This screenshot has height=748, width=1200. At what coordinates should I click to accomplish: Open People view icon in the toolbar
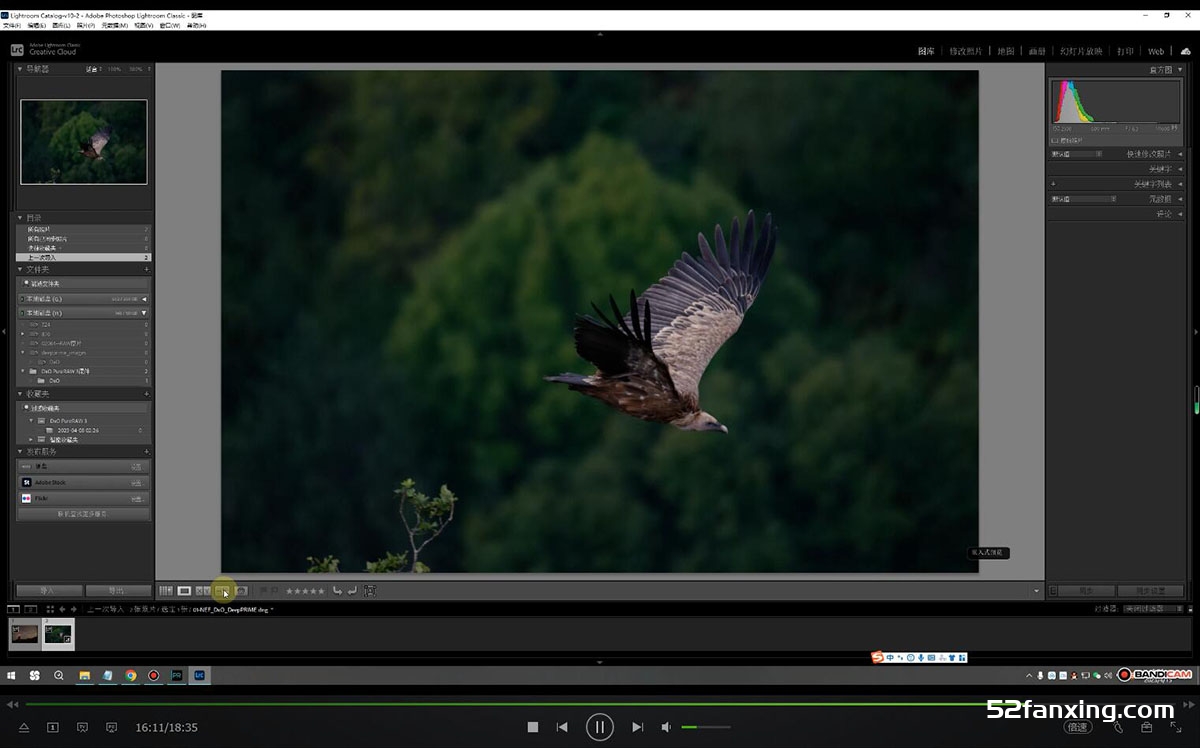pyautogui.click(x=241, y=591)
